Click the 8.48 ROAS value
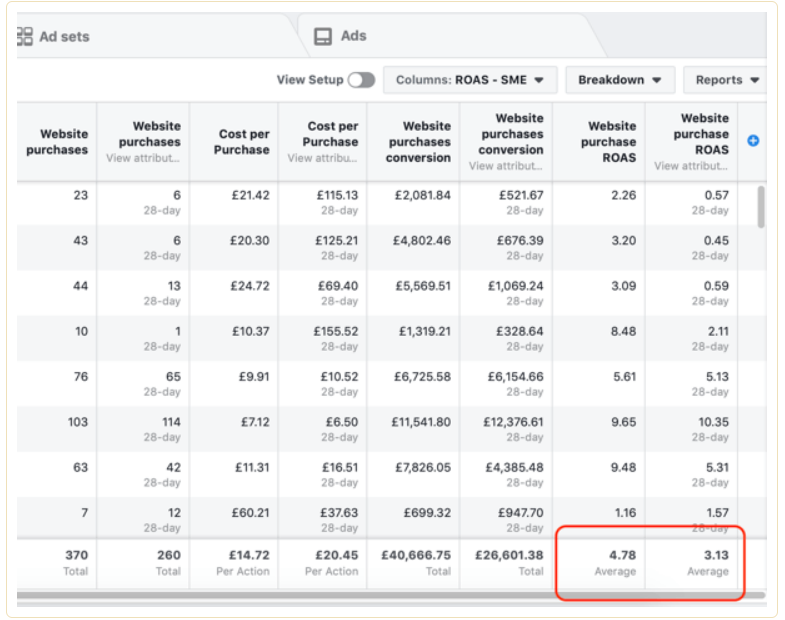This screenshot has height=620, width=785. click(x=624, y=332)
